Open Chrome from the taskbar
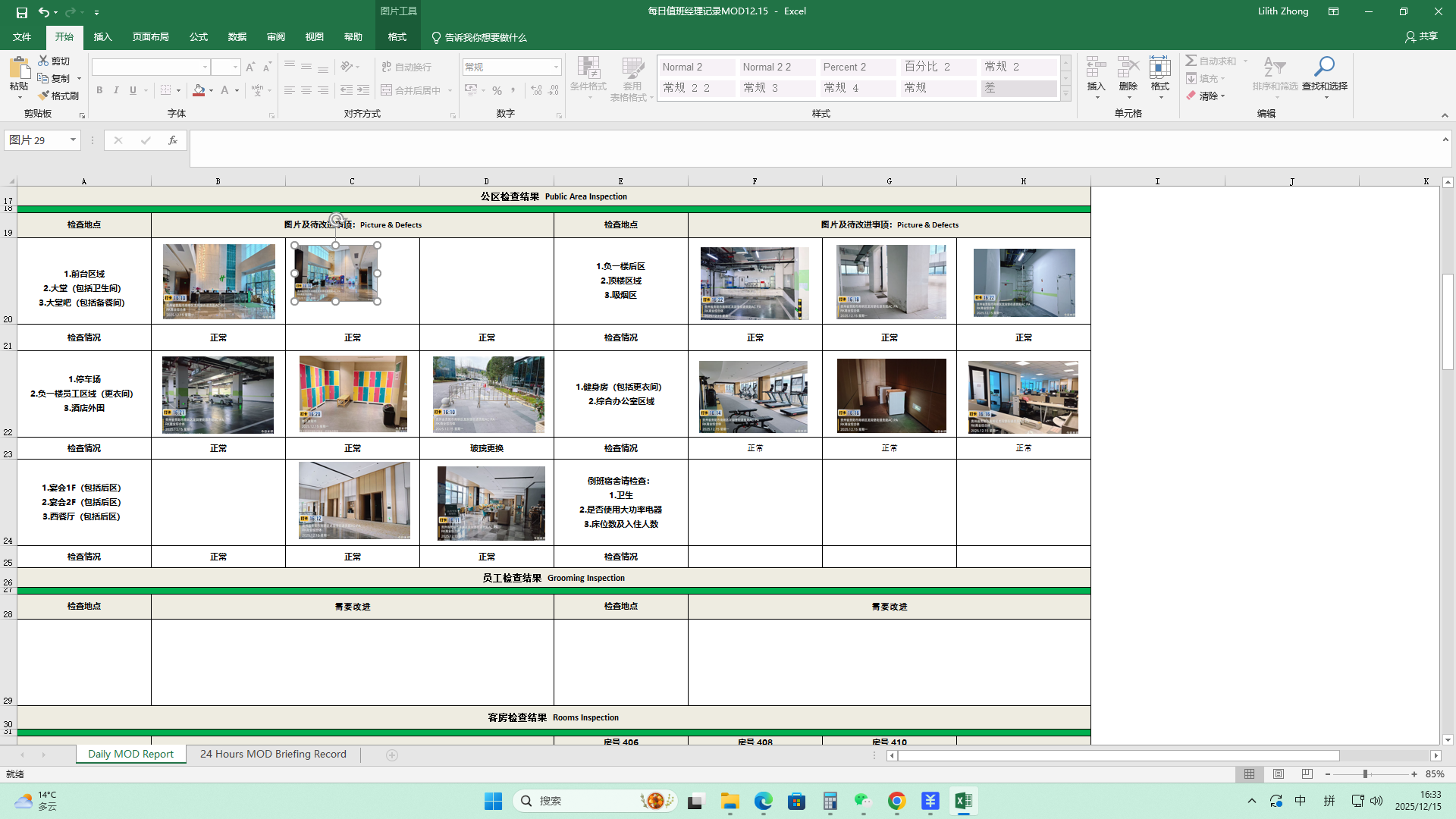This screenshot has width=1456, height=819. tap(896, 801)
